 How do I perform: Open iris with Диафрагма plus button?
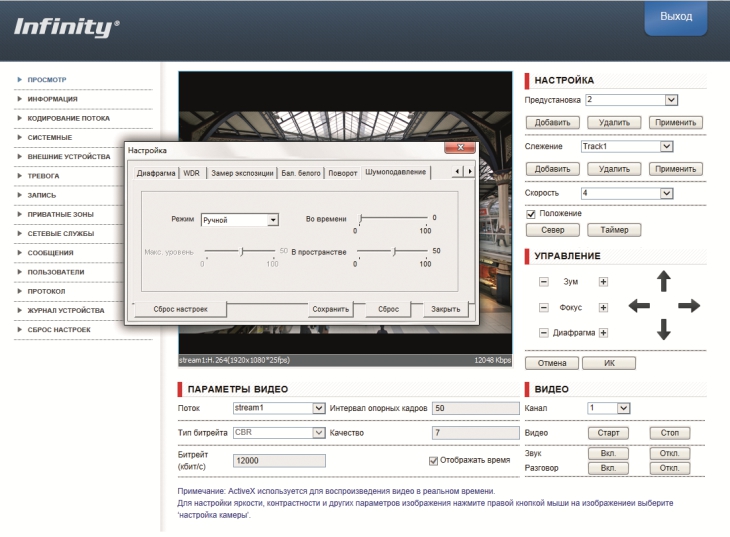[x=603, y=333]
